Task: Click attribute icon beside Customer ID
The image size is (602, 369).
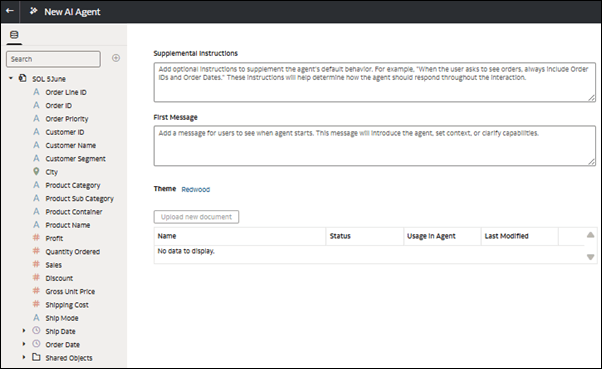Action: (x=36, y=132)
